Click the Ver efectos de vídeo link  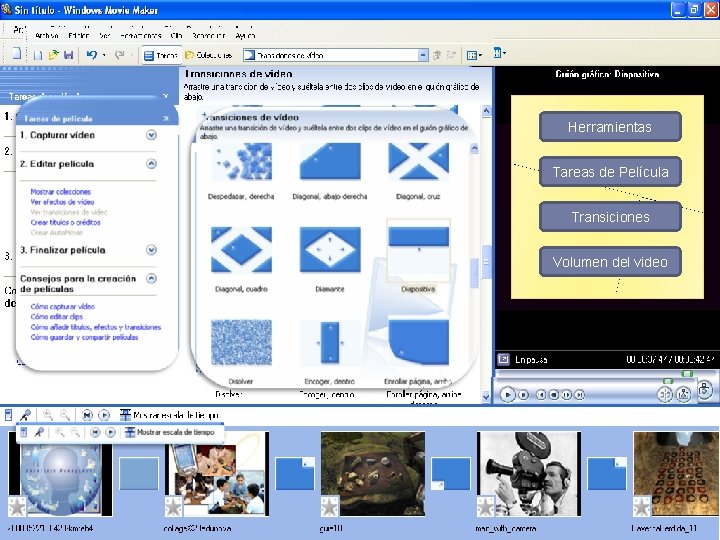pyautogui.click(x=62, y=202)
